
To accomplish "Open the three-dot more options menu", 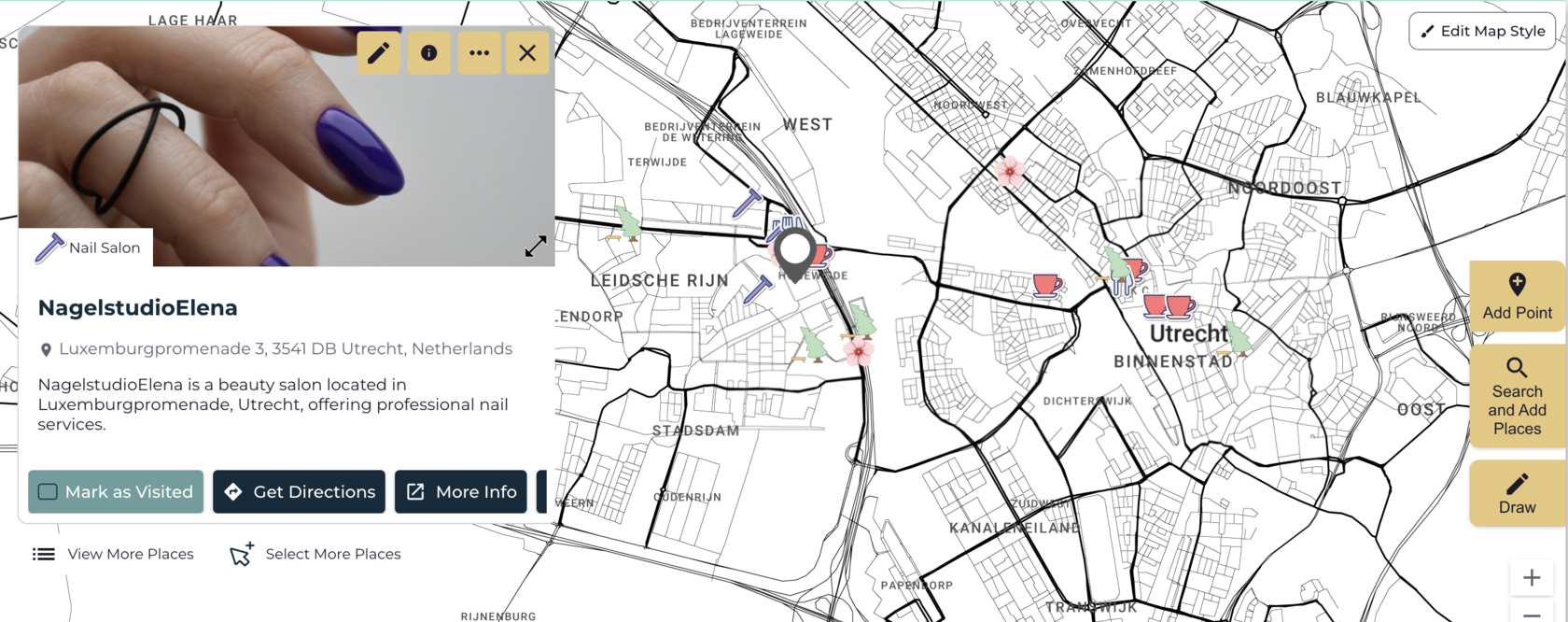I will point(479,53).
